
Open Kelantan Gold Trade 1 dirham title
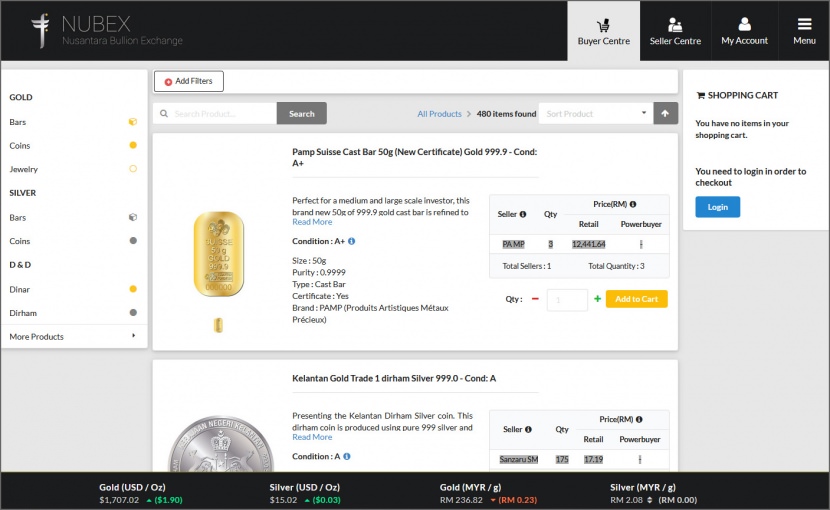click(x=394, y=378)
